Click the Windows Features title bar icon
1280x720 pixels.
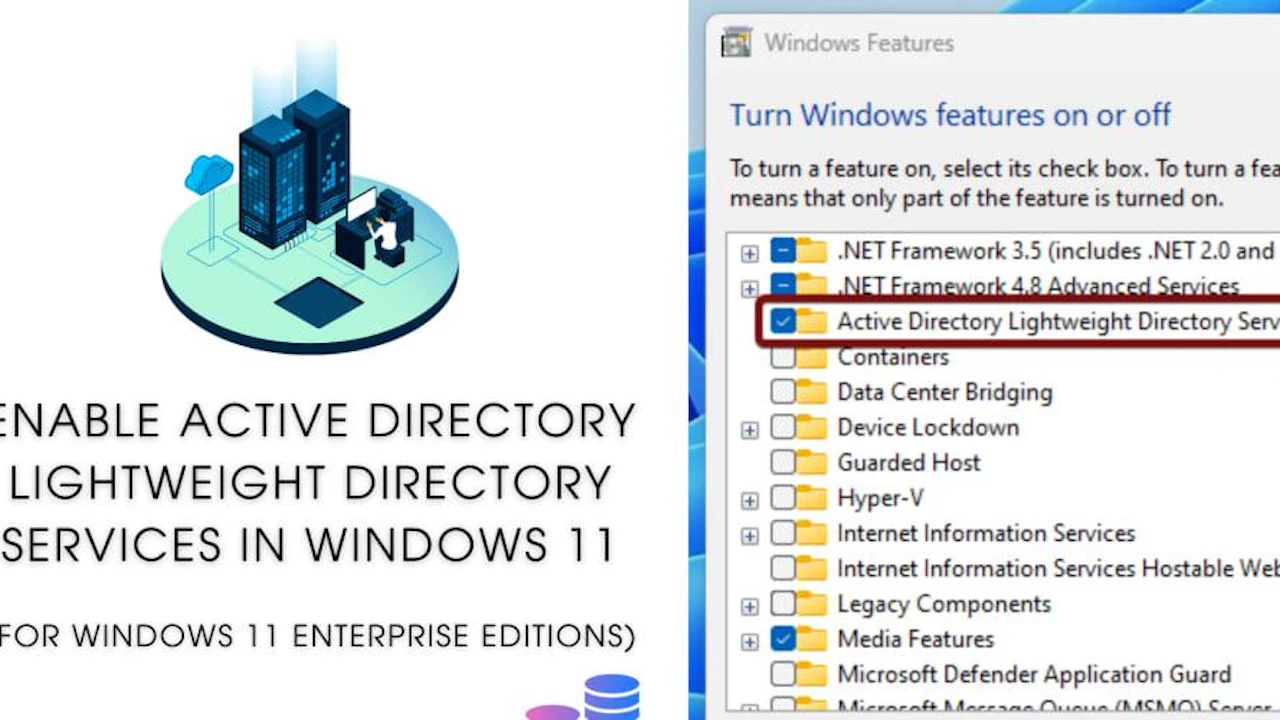(736, 42)
